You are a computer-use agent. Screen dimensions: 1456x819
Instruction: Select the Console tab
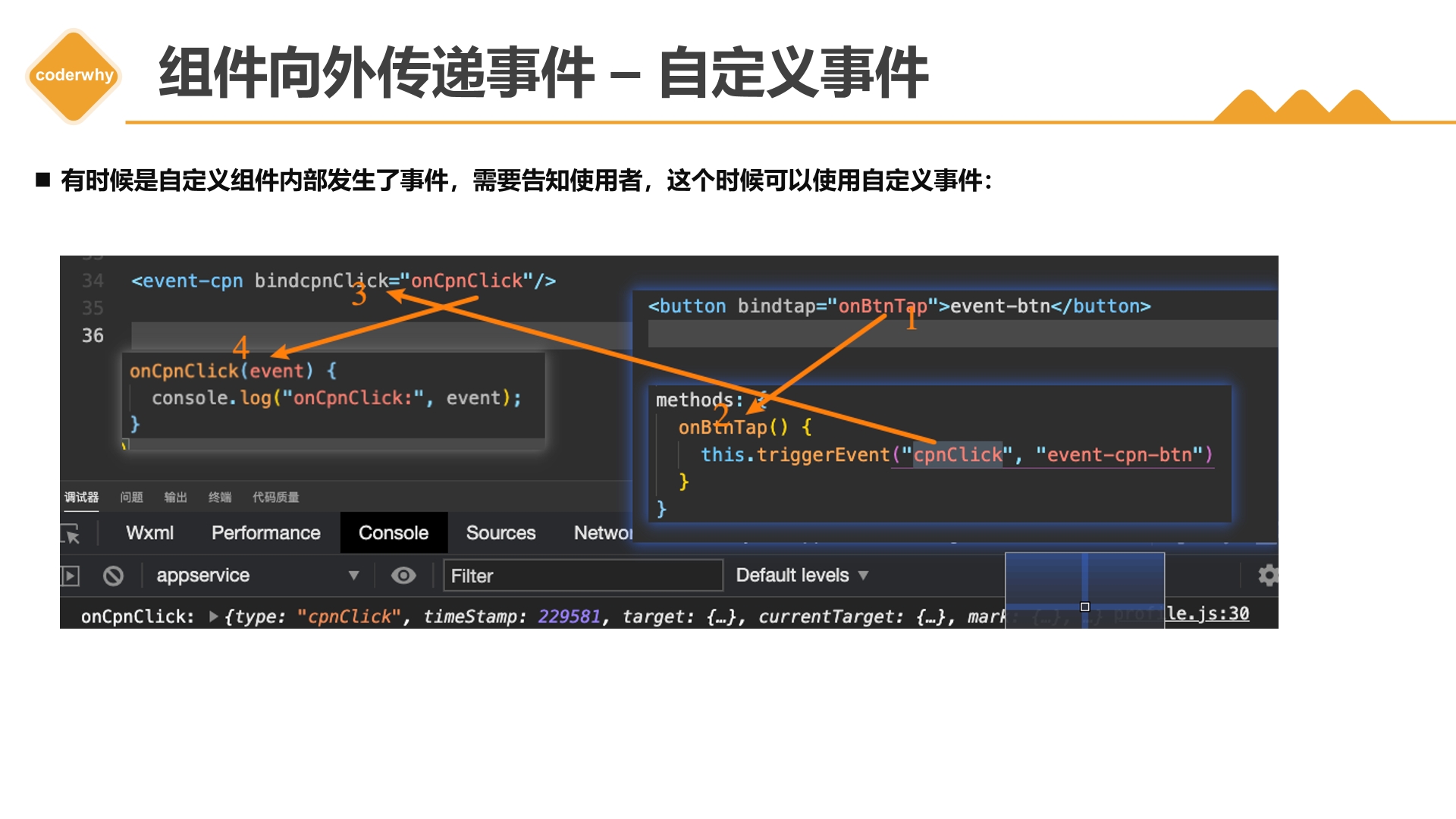(394, 533)
